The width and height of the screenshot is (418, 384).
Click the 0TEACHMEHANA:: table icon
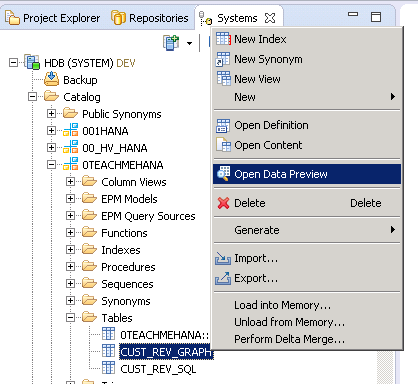pos(108,334)
